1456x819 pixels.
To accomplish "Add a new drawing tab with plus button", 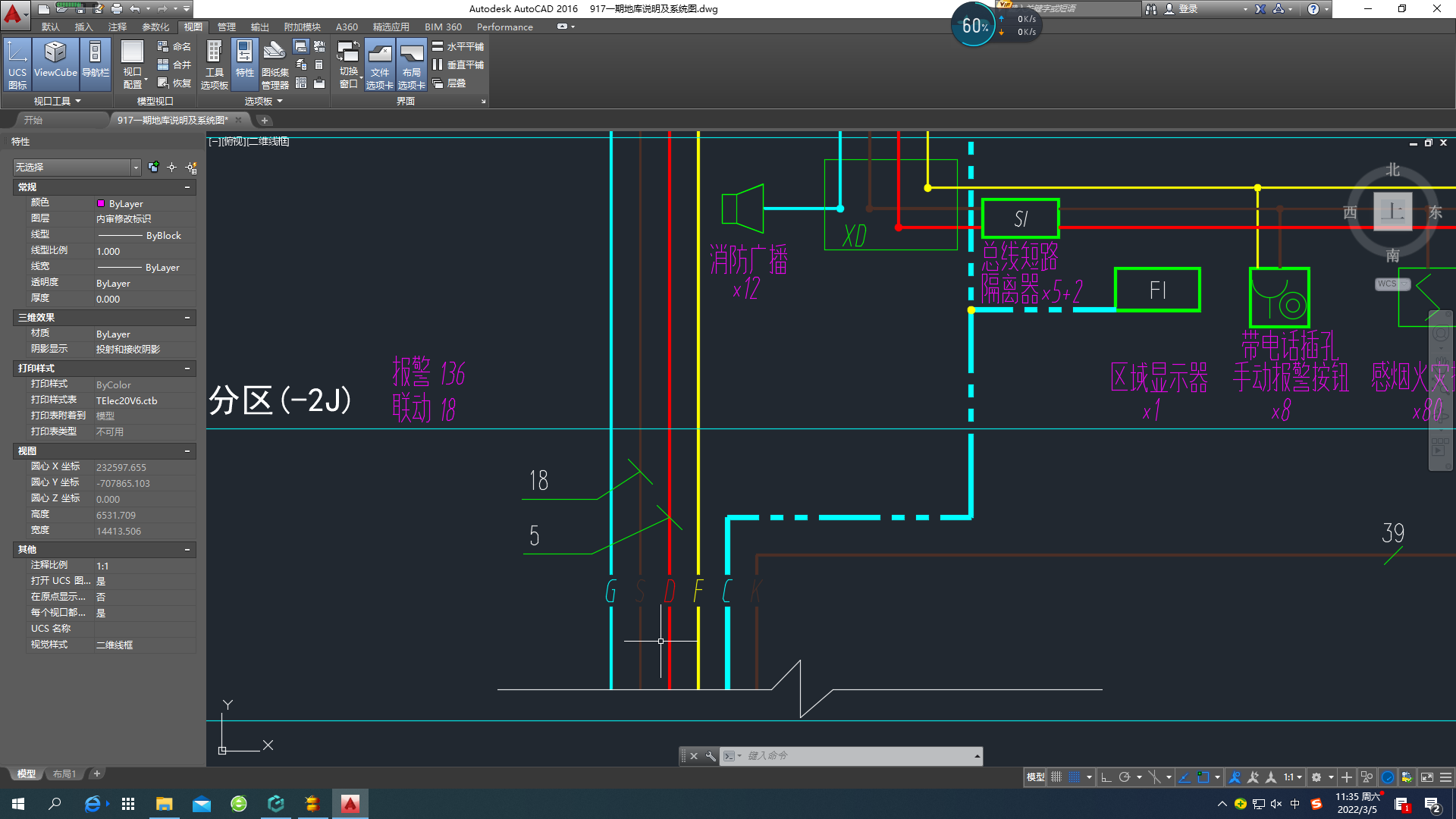I will 264,120.
